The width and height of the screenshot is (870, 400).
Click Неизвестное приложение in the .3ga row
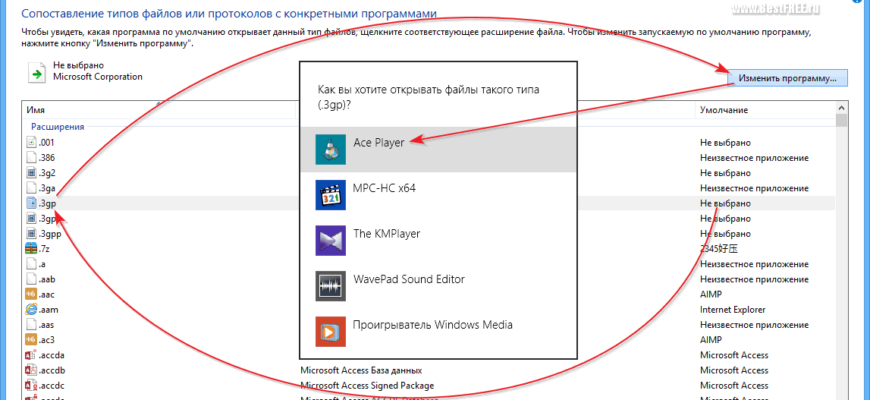[x=754, y=188]
